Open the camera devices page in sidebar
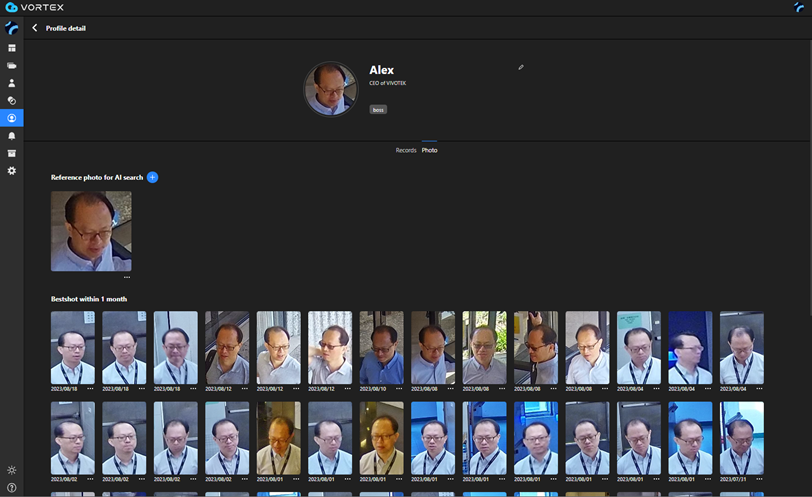812x497 pixels. tap(12, 66)
